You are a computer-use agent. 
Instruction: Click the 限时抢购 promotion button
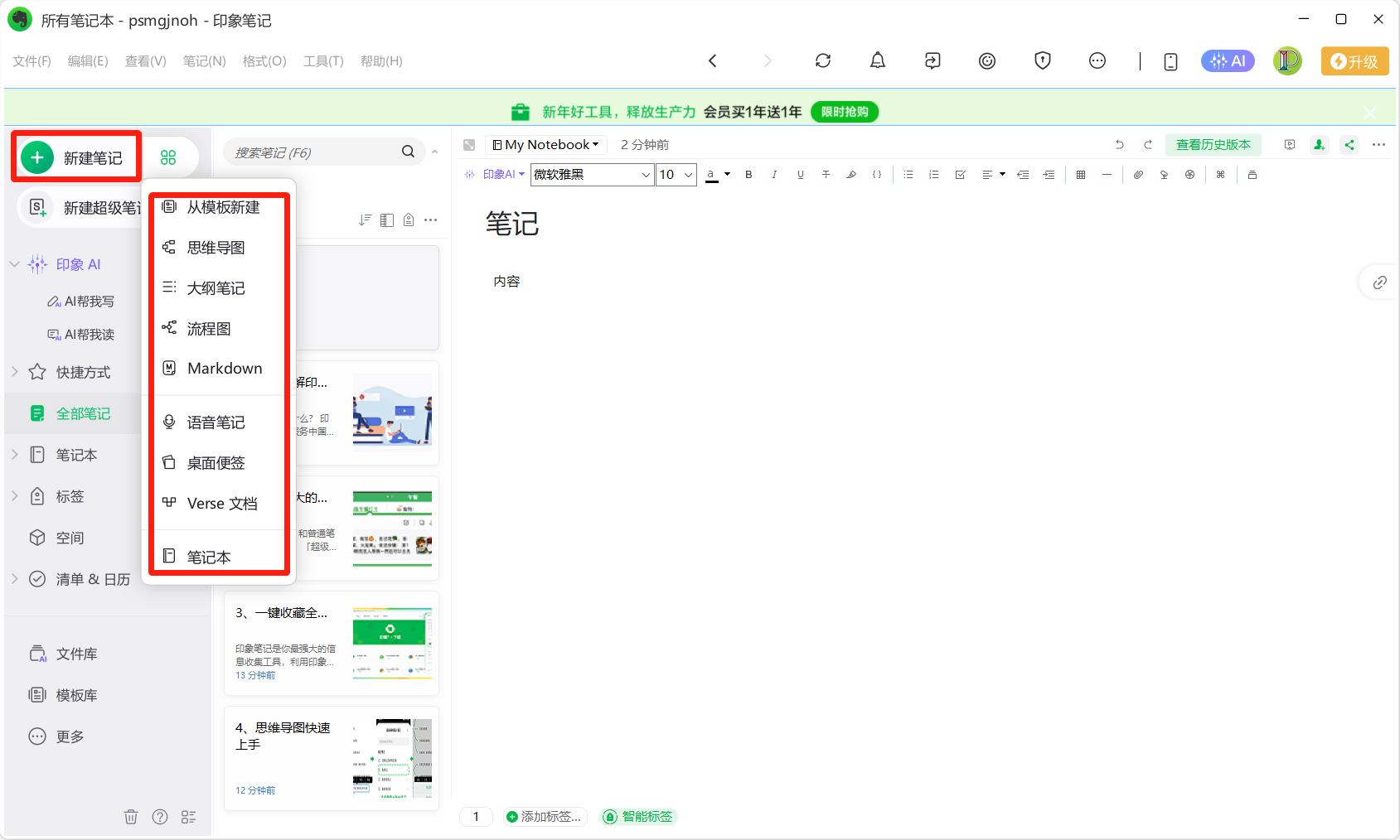pos(845,112)
